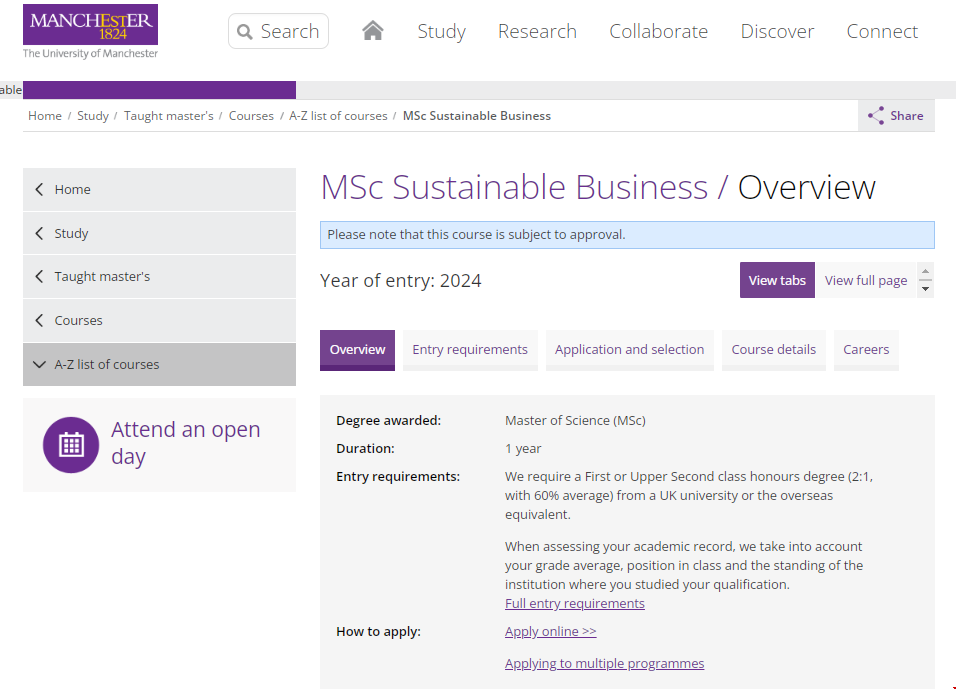Open the Course details tab
Image resolution: width=956 pixels, height=689 pixels.
(x=773, y=350)
